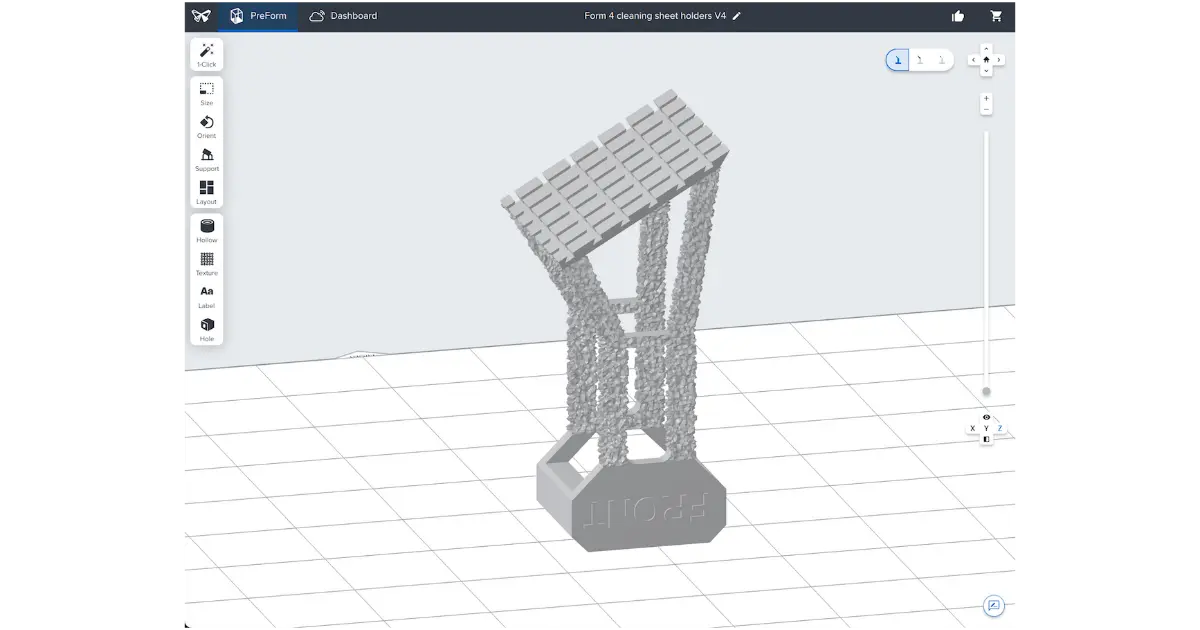Click the job title Form 4 cleaning sheet holders V4
Viewport: 1200px width, 630px height.
tap(655, 16)
